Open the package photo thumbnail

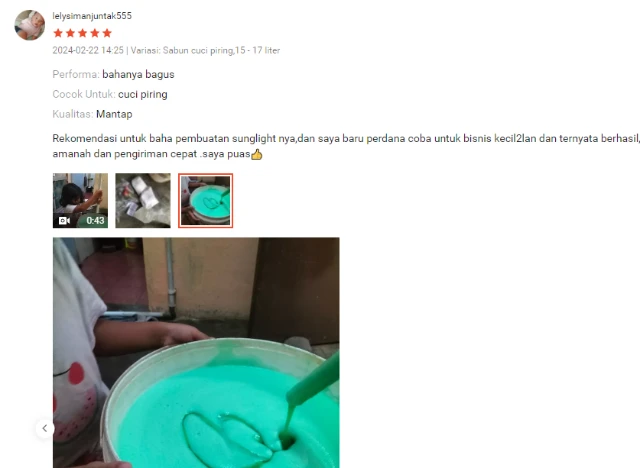(143, 200)
